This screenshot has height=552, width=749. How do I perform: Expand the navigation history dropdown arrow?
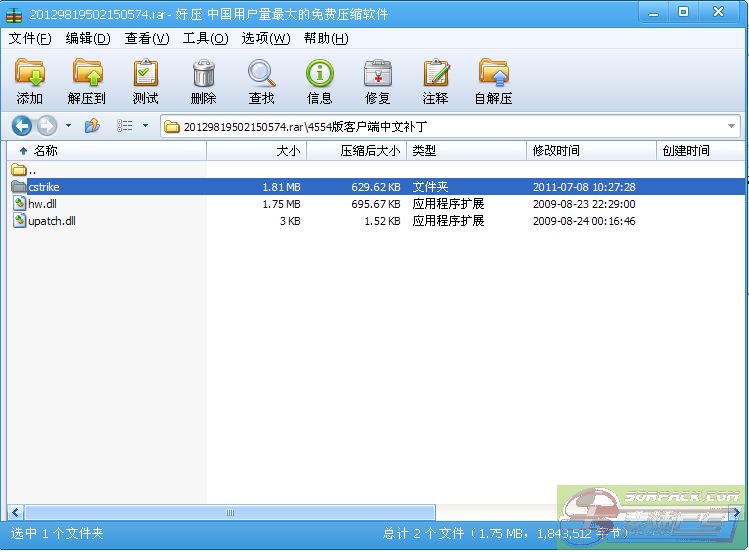(68, 126)
